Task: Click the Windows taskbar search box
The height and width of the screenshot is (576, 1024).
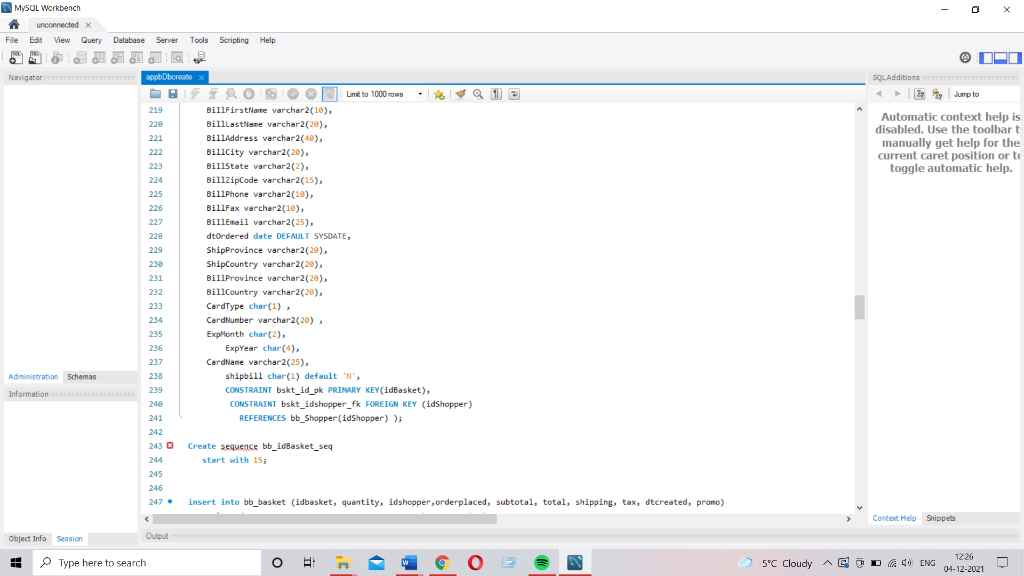Action: tap(147, 562)
